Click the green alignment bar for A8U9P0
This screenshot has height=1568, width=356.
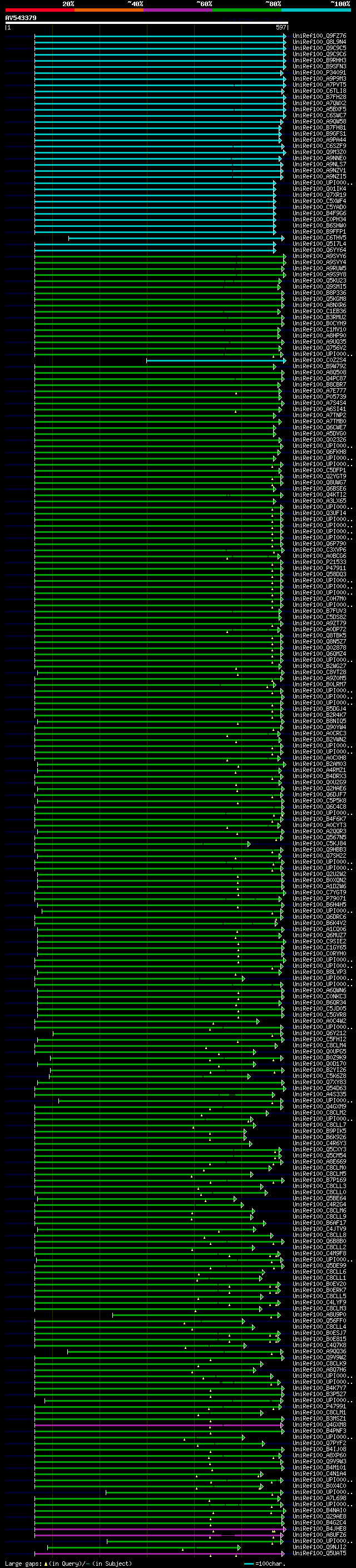pyautogui.click(x=196, y=1315)
